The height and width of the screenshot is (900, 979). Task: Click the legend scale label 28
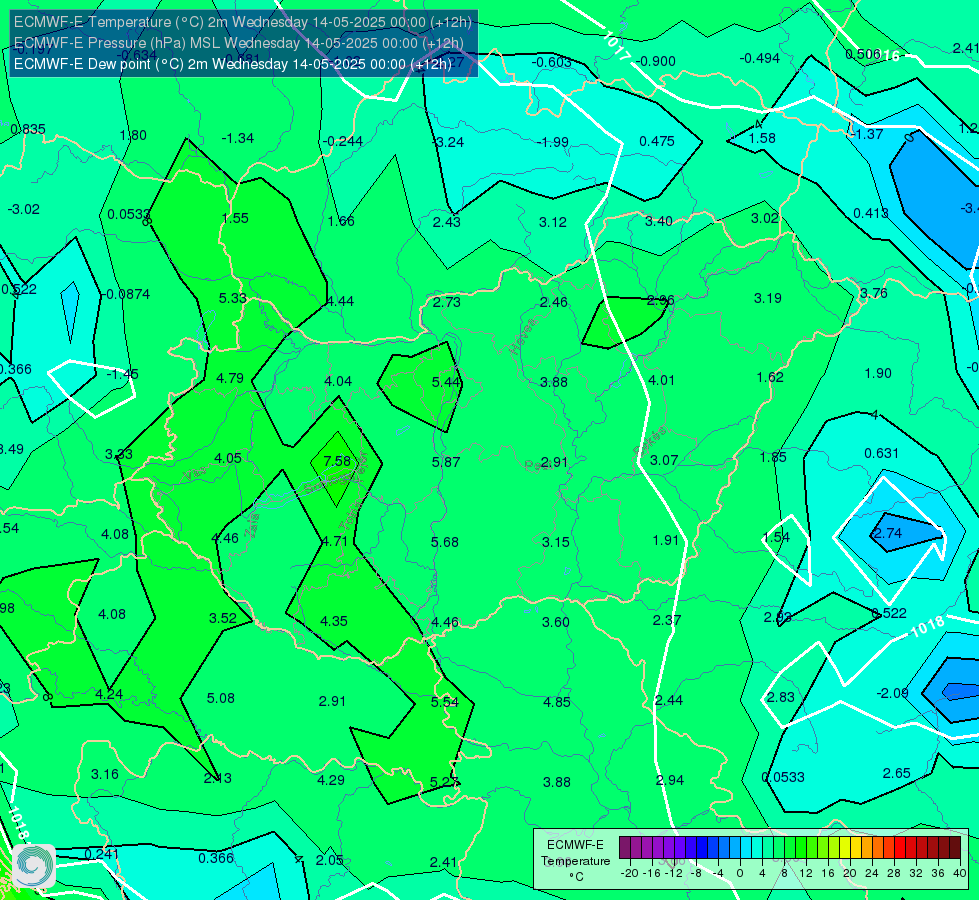(x=893, y=873)
